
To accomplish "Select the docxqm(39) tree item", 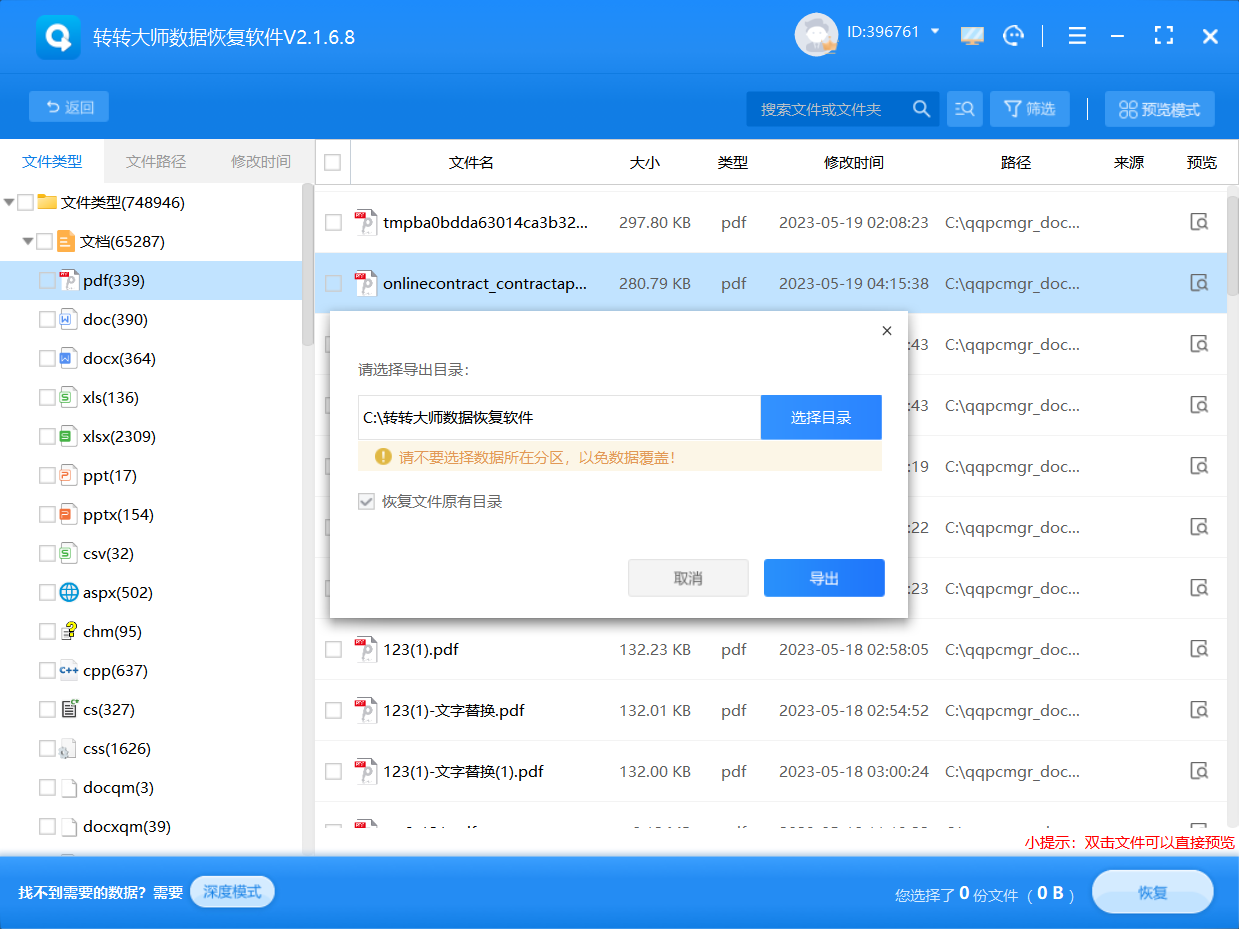I will click(126, 827).
